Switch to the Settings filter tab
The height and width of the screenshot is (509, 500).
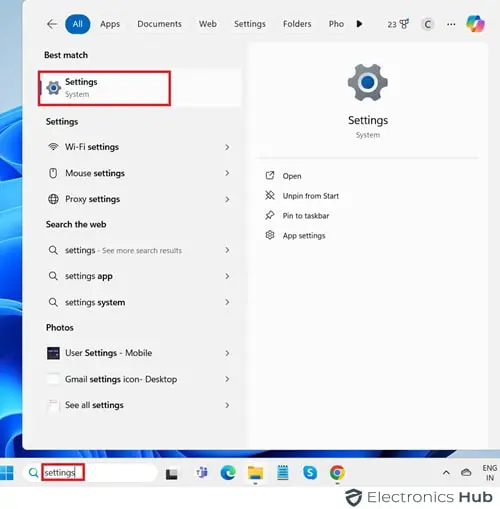coord(250,24)
